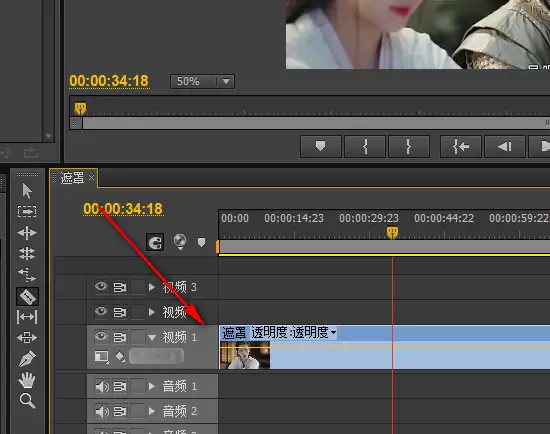Toggle visibility eye for 视频 1 track
The width and height of the screenshot is (550, 434).
click(101, 336)
